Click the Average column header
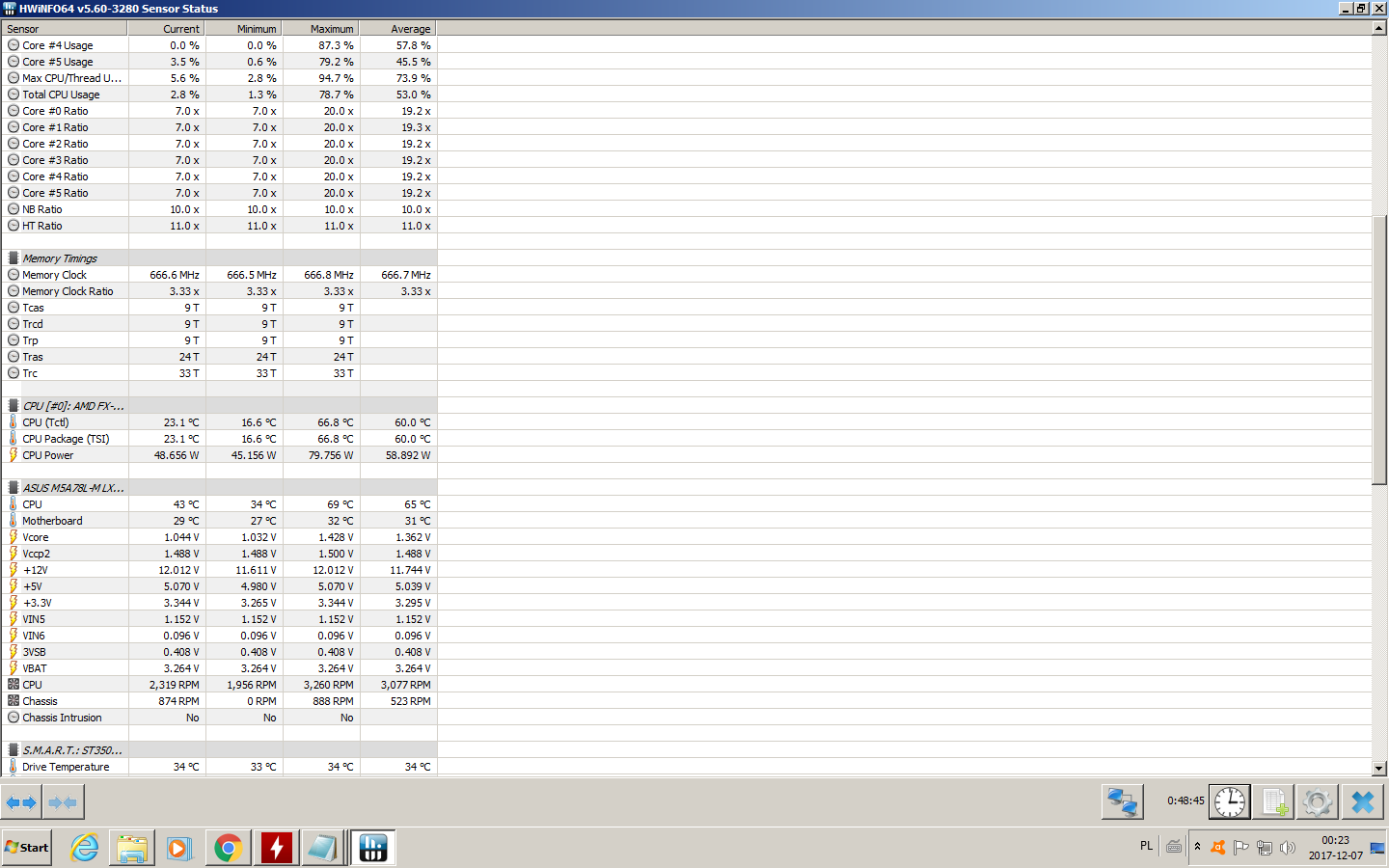Viewport: 1389px width, 868px height. tap(398, 29)
